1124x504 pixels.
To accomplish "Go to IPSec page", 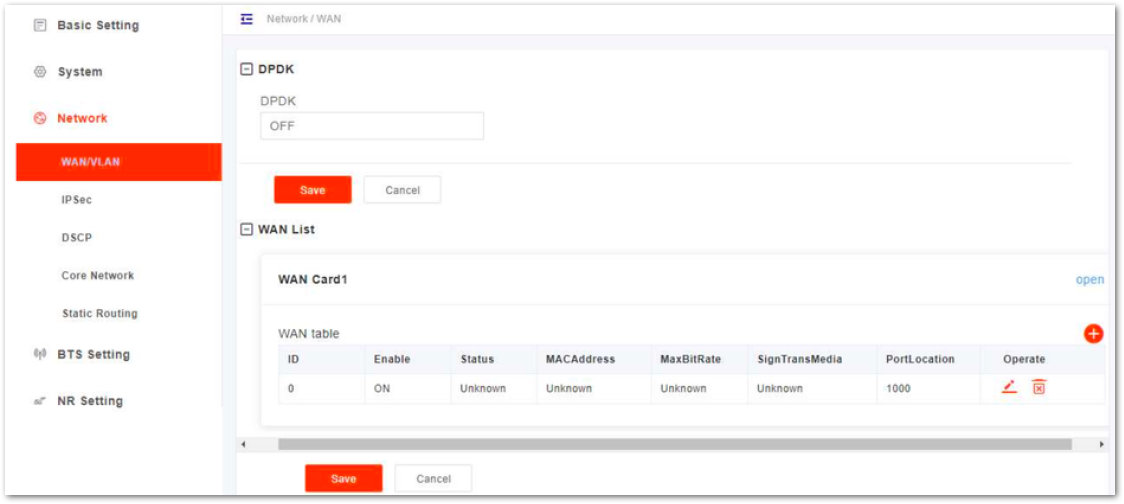I will [x=77, y=200].
